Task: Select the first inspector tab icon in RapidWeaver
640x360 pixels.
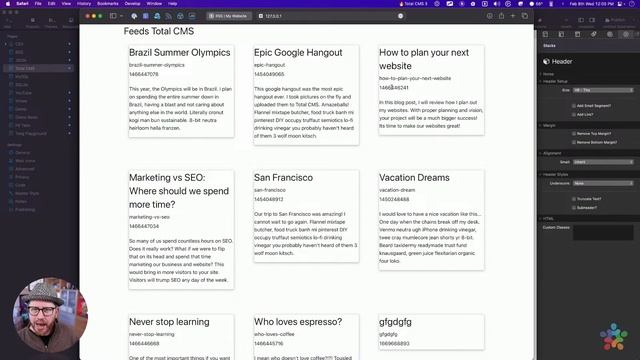Action: tap(545, 34)
